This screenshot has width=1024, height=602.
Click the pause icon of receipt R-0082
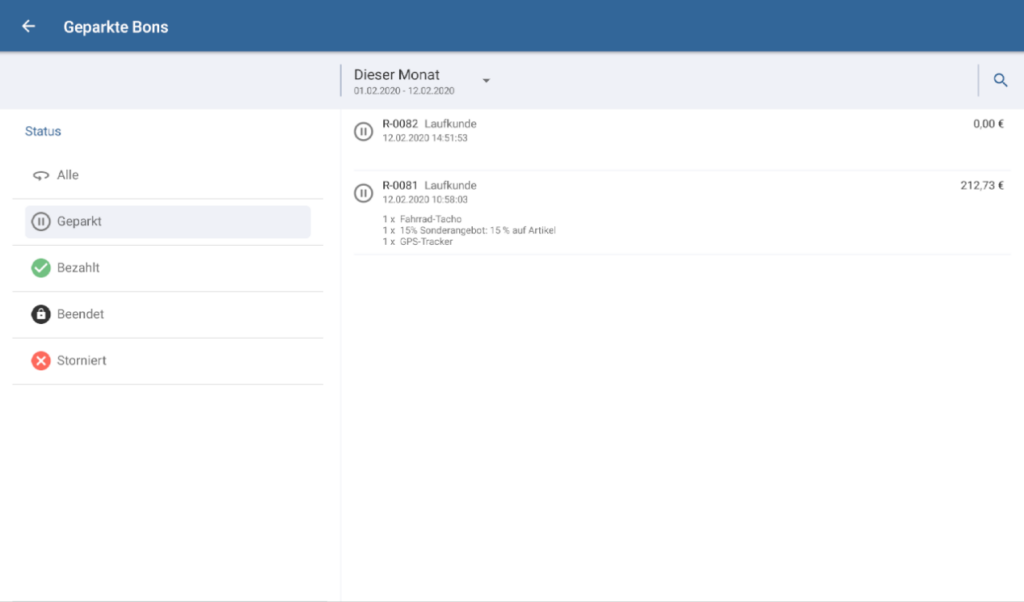364,131
